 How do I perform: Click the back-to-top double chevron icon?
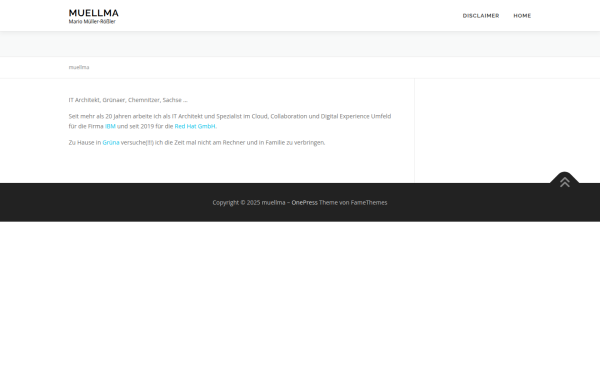(564, 182)
